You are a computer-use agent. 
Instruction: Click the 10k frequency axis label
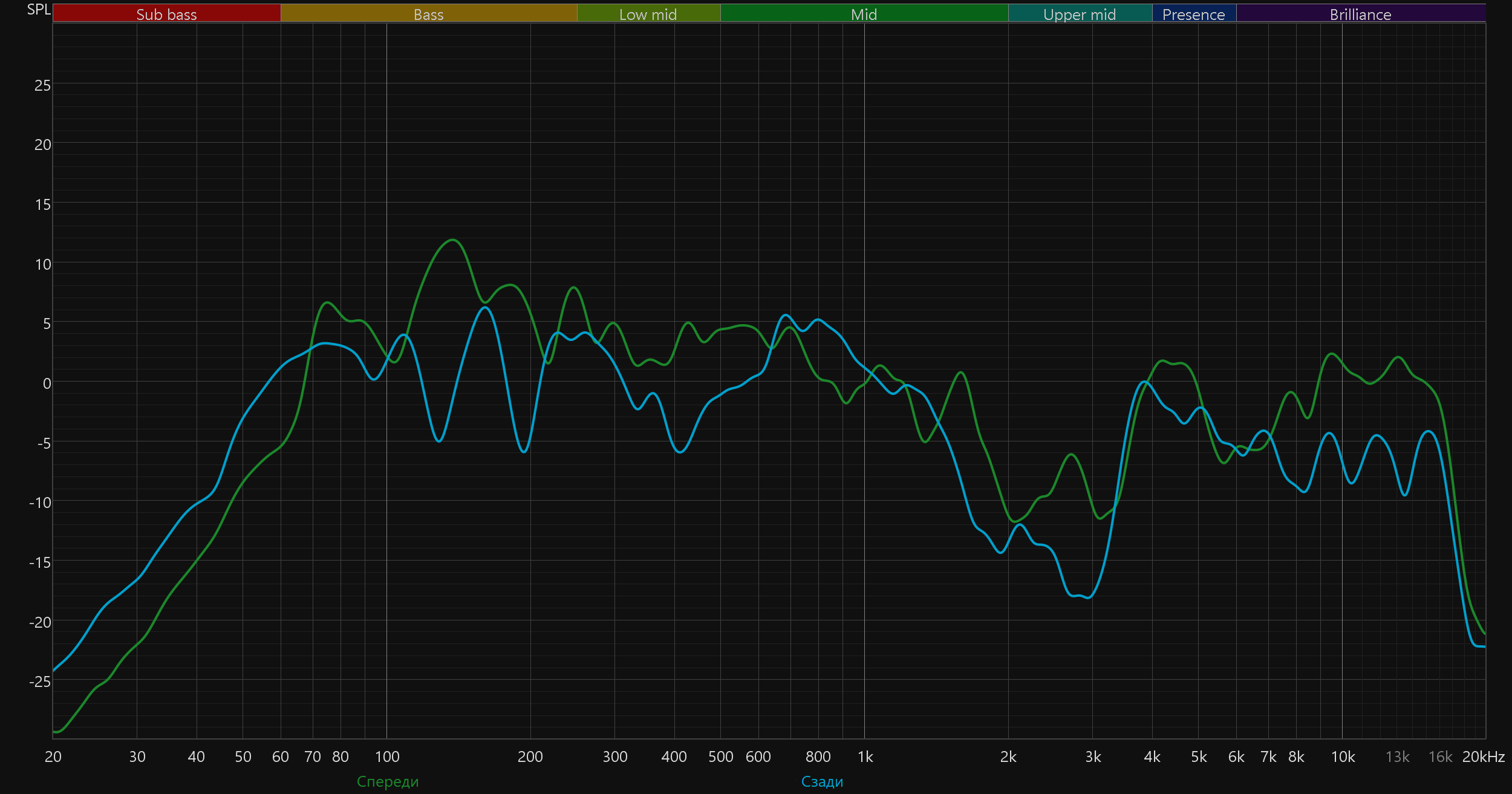(1343, 757)
